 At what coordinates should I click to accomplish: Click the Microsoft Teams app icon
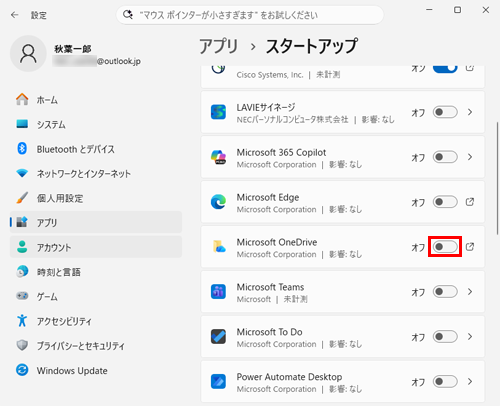tap(218, 292)
